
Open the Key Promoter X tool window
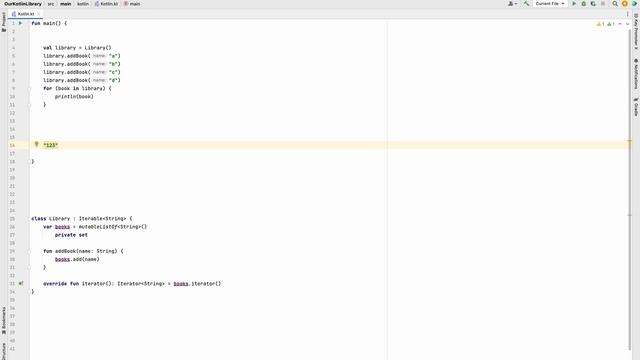pos(636,32)
